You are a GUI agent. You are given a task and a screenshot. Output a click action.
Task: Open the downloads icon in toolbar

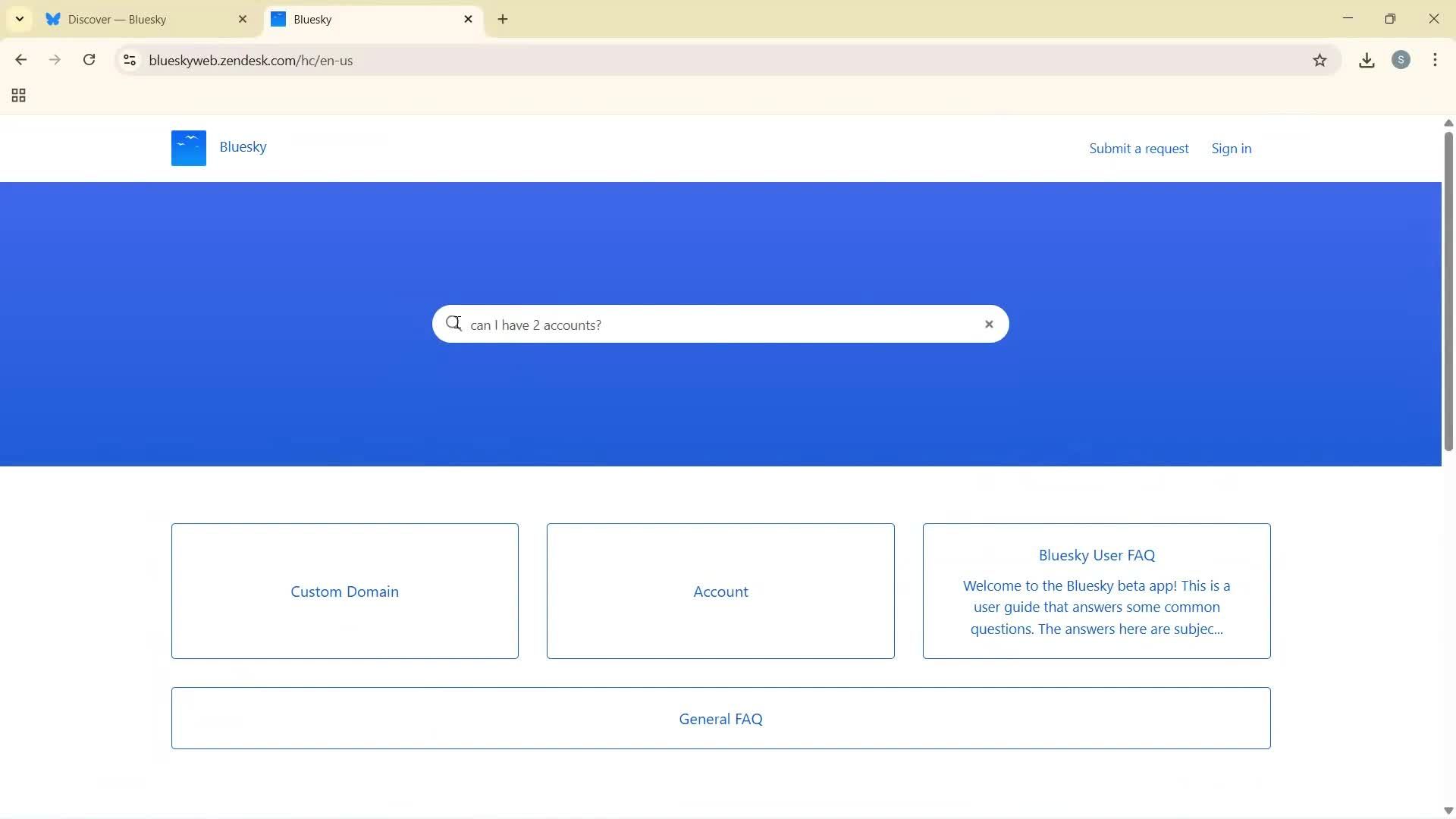(1367, 60)
